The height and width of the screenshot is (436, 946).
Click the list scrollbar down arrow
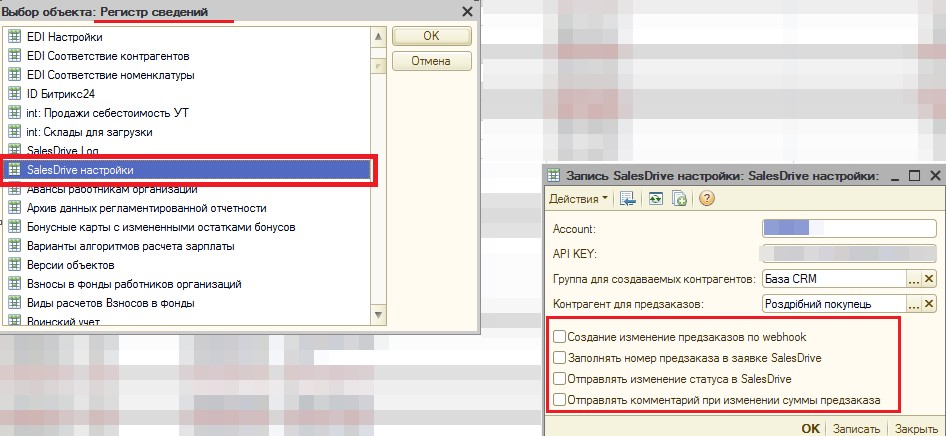click(x=378, y=315)
